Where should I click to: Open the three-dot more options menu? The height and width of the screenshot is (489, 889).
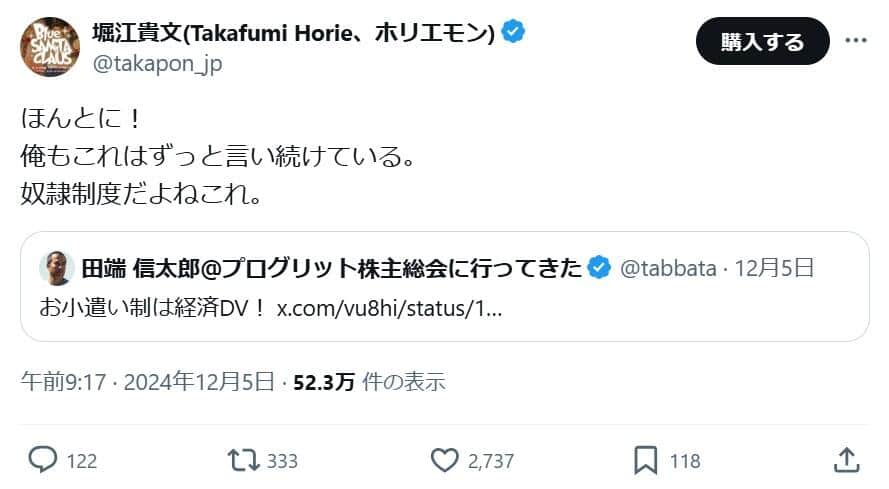click(857, 41)
